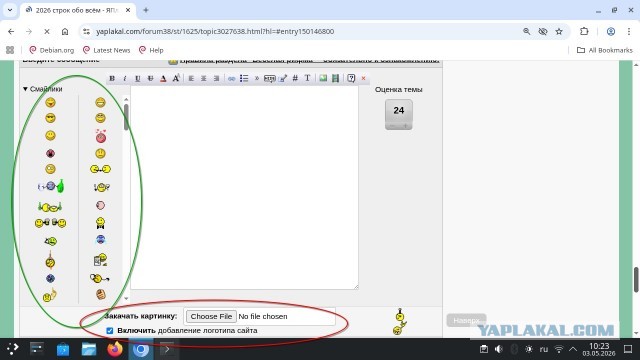Apply underline formatting in post editor

138,78
